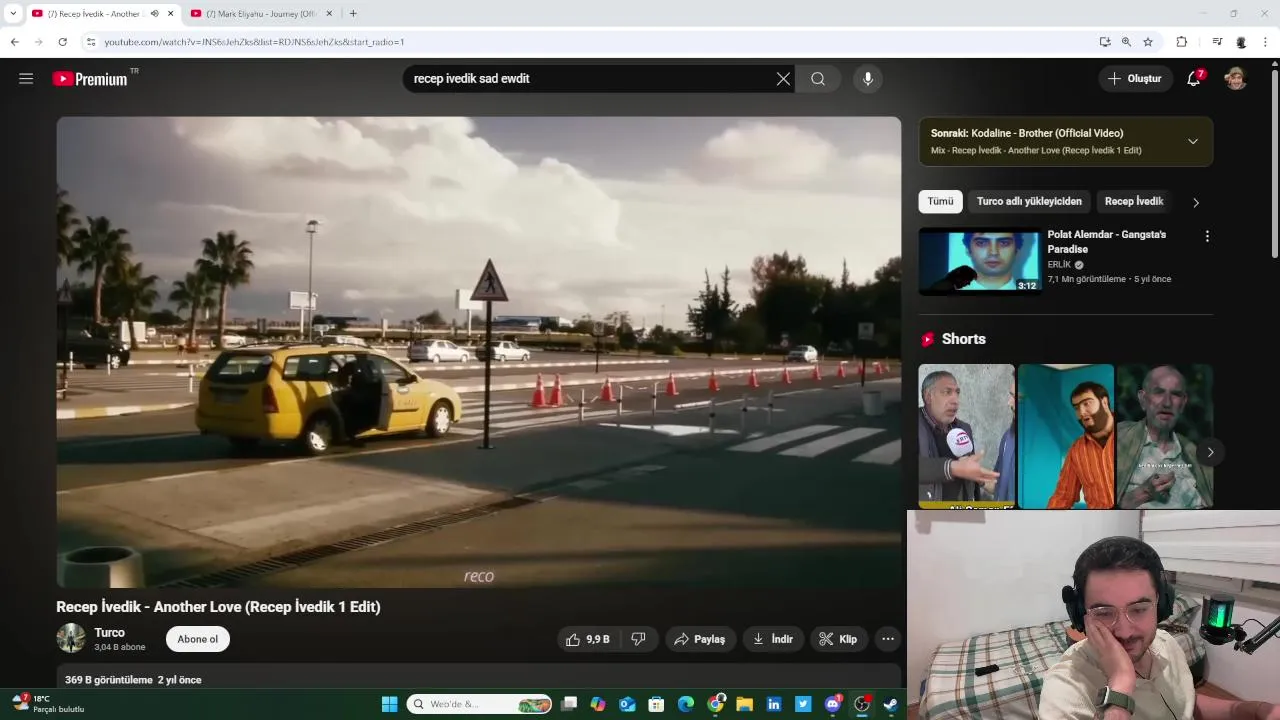The width and height of the screenshot is (1280, 720).
Task: Open Turco channel name link
Action: [x=109, y=632]
